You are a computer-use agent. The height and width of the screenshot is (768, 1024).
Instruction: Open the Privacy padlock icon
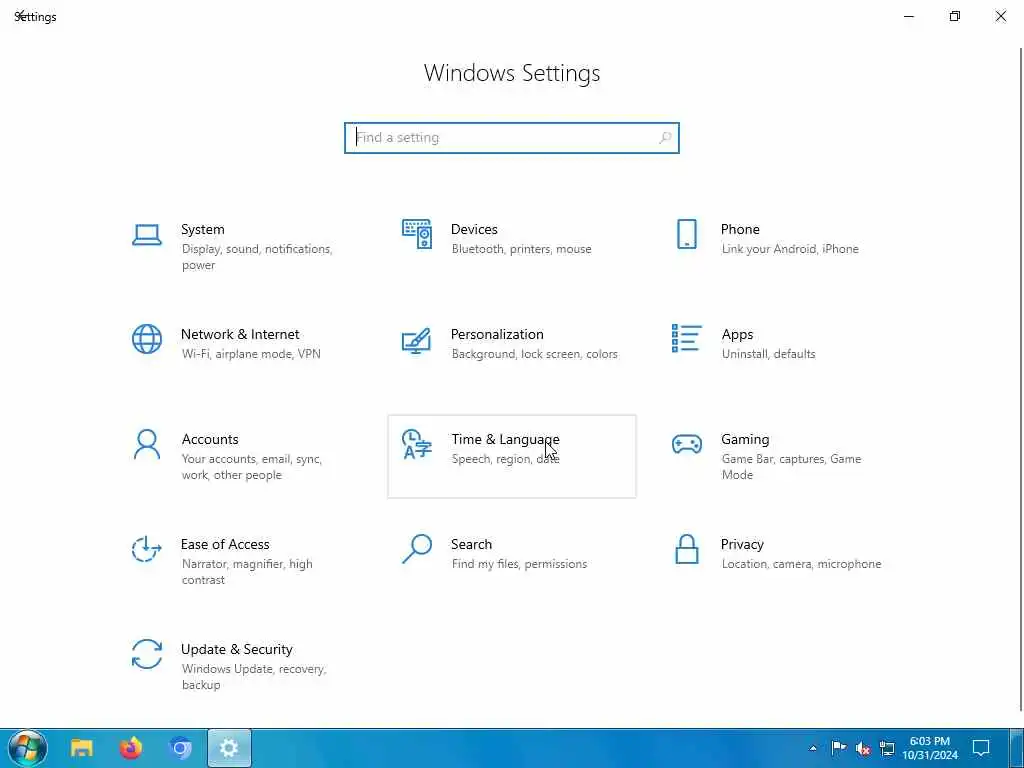(686, 549)
